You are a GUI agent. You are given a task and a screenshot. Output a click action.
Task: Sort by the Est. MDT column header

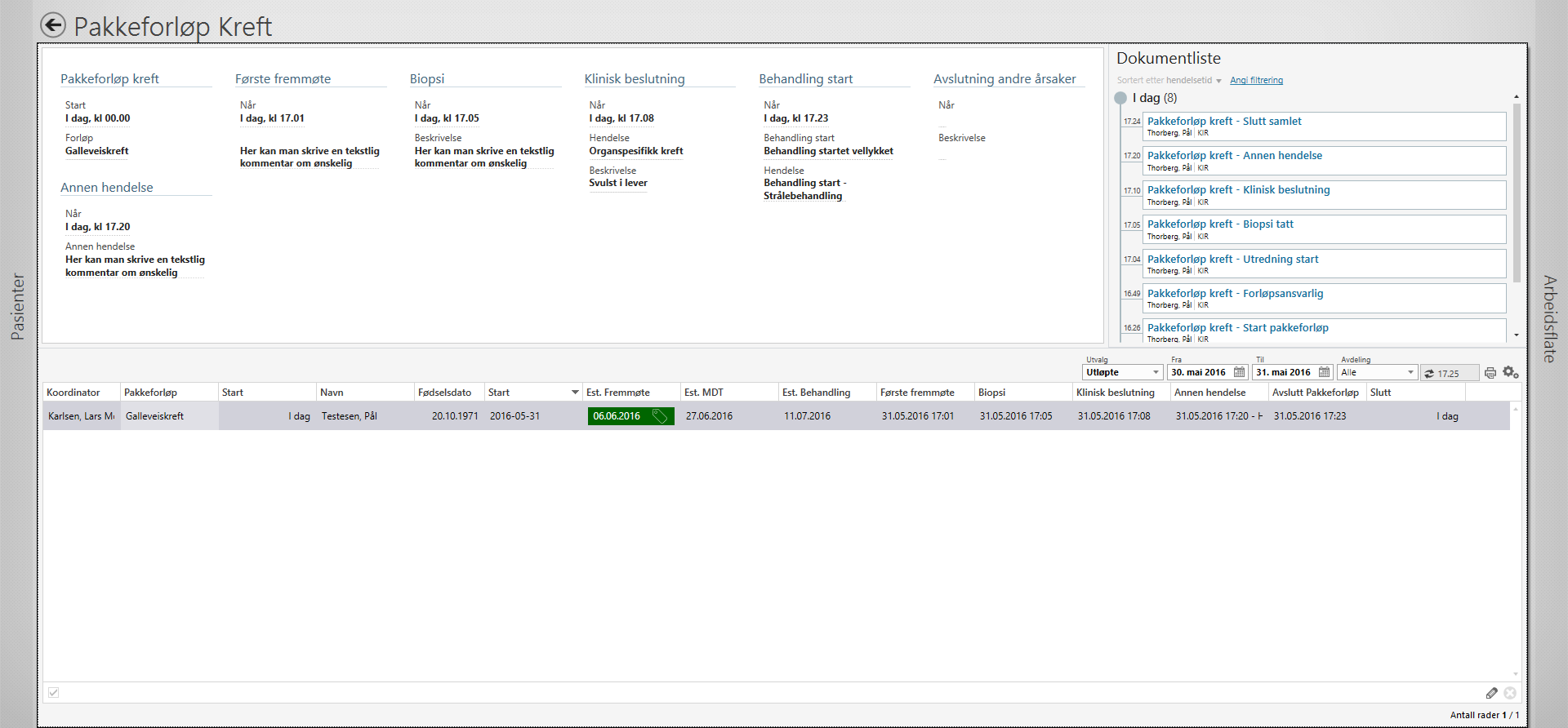[x=729, y=393]
